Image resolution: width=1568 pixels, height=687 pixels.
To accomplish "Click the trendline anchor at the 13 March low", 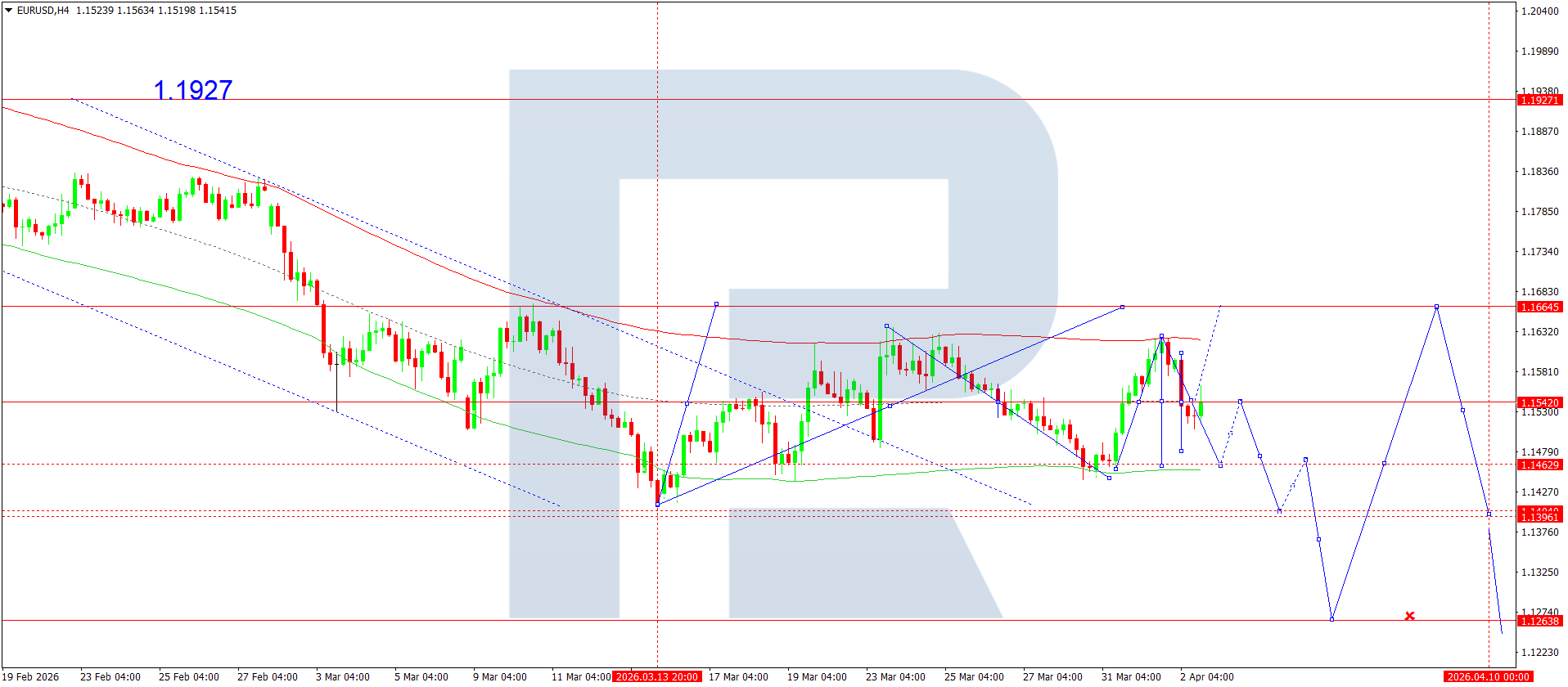I will [657, 504].
